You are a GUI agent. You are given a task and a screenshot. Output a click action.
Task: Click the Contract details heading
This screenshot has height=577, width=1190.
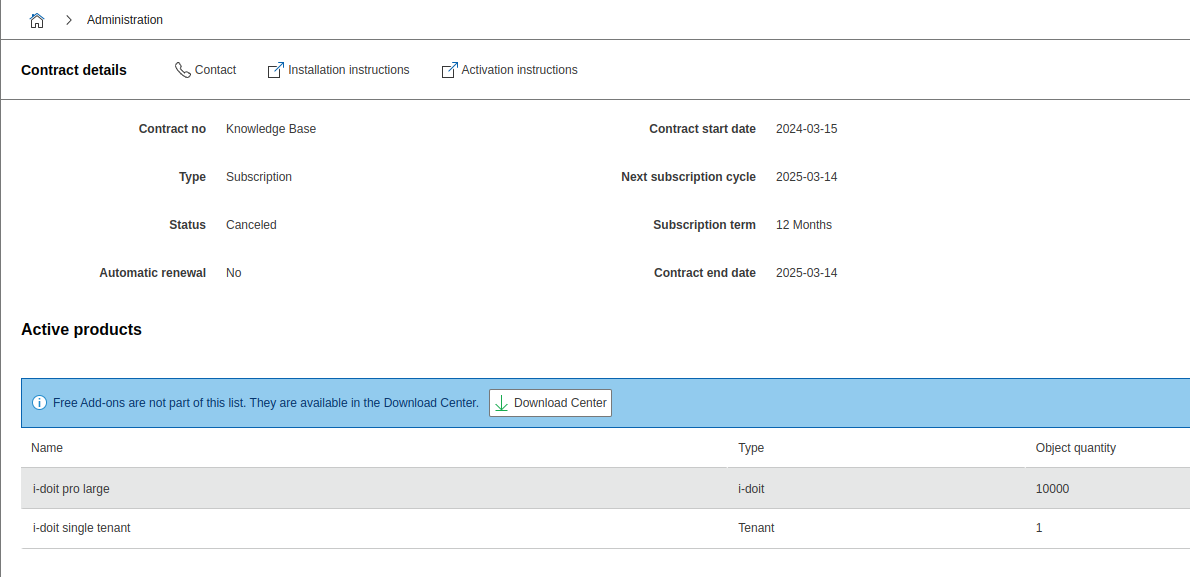[x=74, y=70]
